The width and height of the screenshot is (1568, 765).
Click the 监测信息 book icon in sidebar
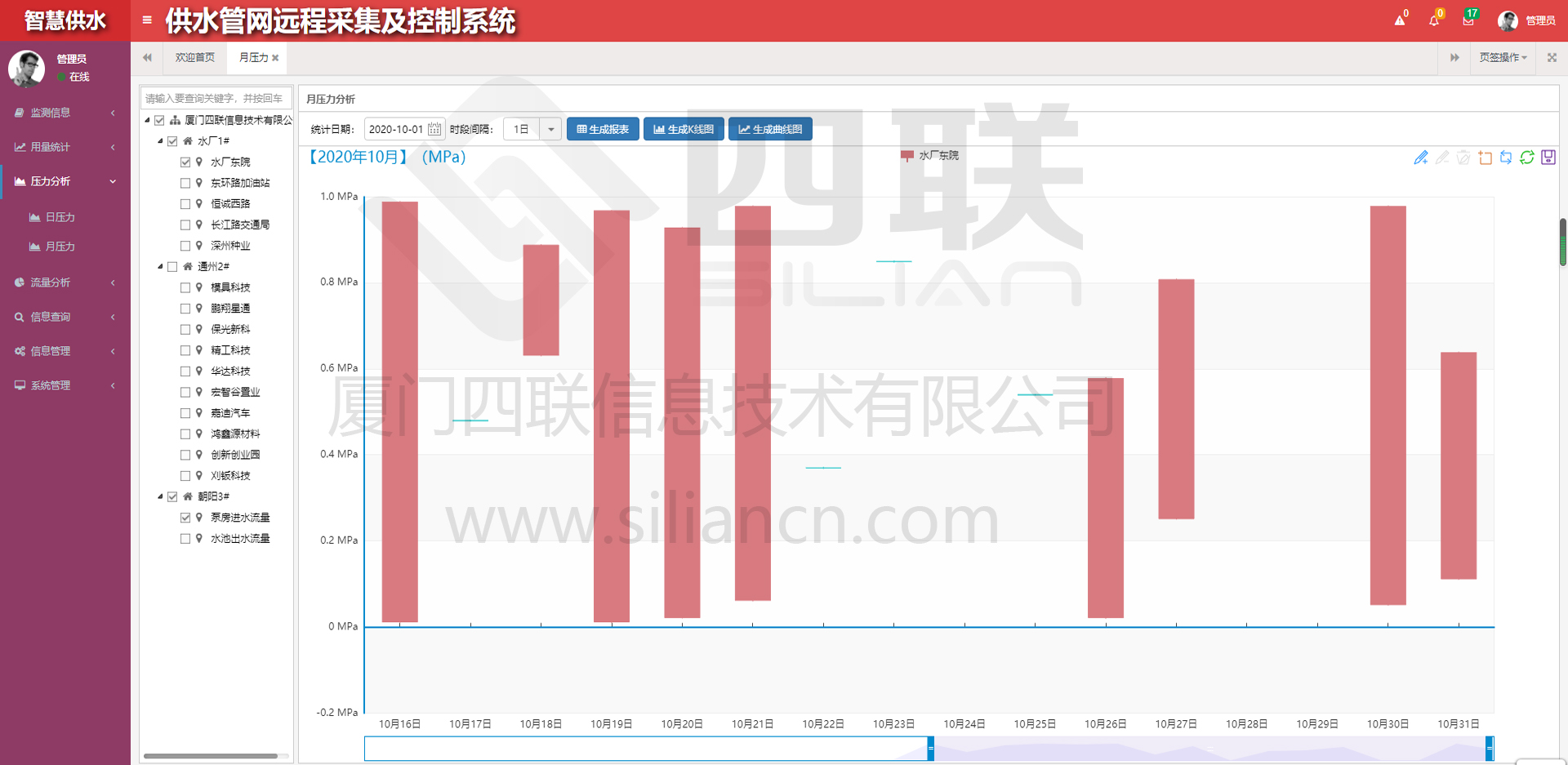20,113
